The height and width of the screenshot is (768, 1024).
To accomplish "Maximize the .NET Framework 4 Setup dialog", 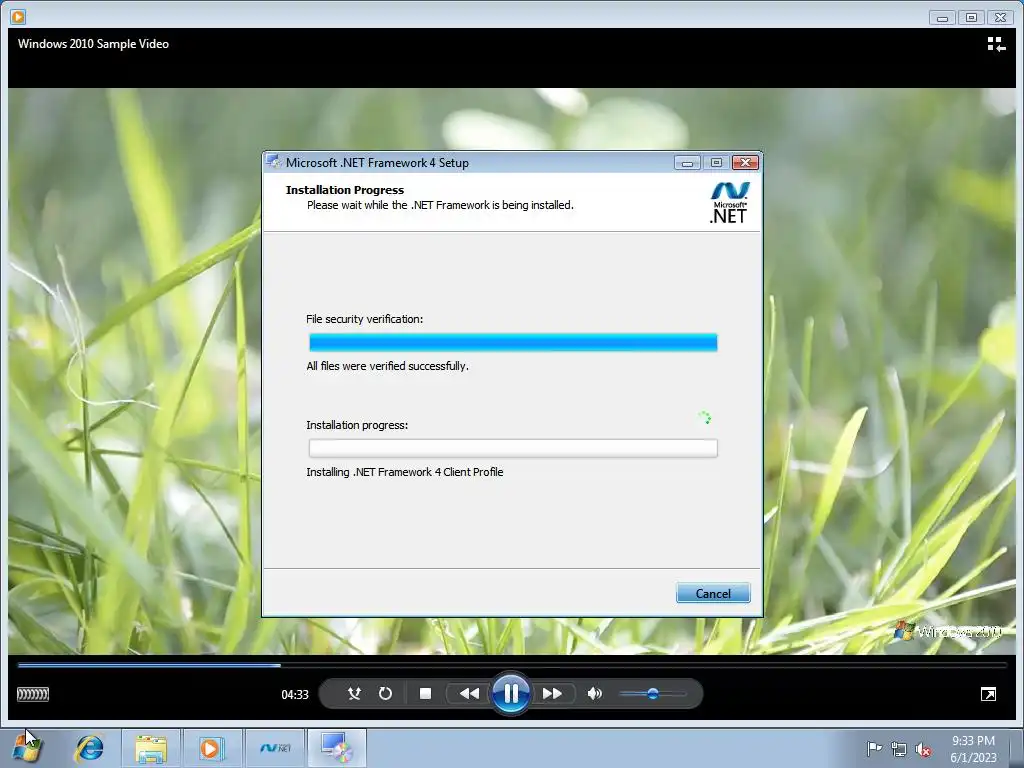I will (716, 163).
